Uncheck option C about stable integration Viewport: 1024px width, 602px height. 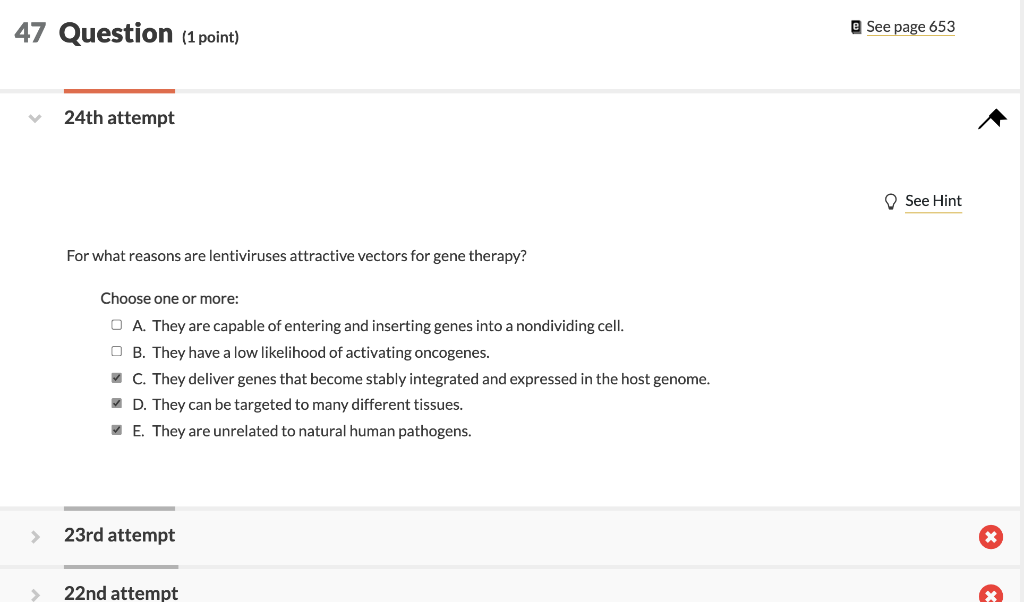(x=117, y=379)
